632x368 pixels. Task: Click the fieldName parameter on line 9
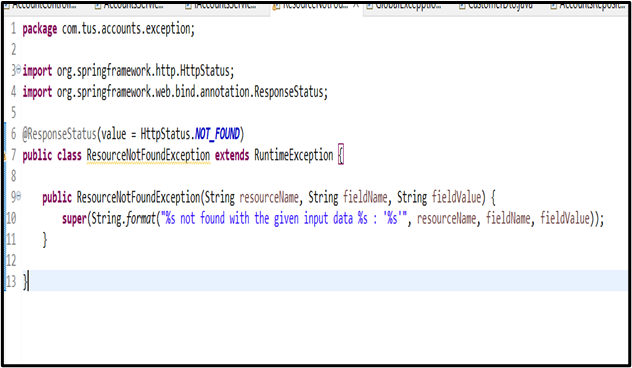click(365, 198)
